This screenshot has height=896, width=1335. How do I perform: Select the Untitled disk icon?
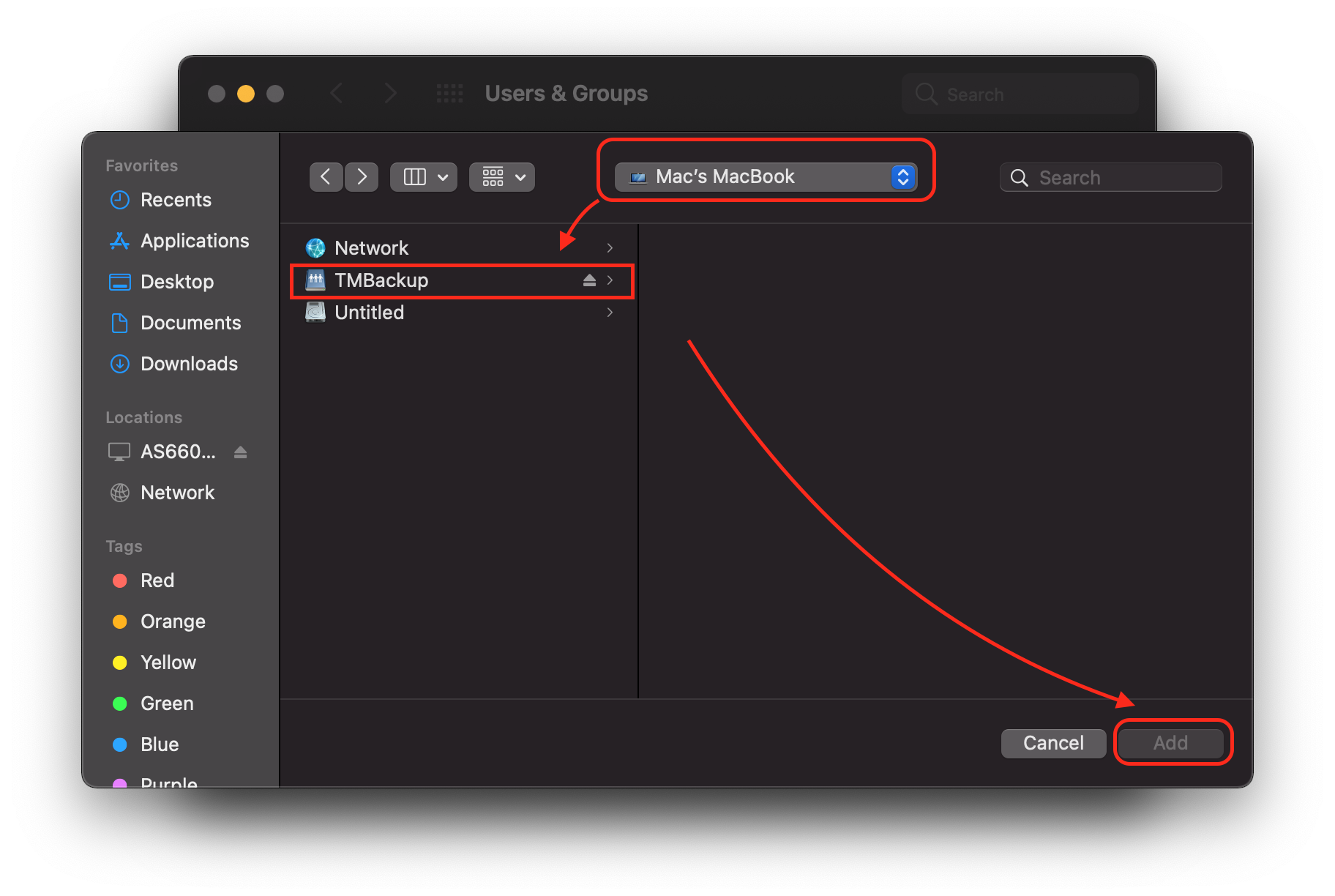point(315,313)
